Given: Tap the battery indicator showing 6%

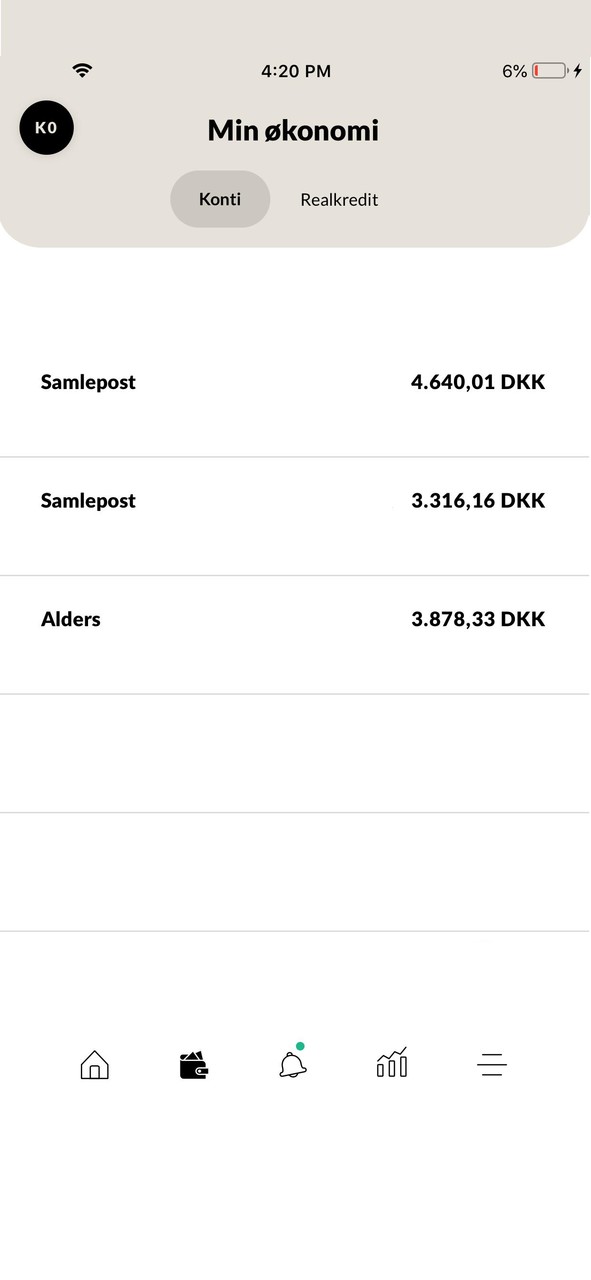Looking at the screenshot, I should point(540,71).
